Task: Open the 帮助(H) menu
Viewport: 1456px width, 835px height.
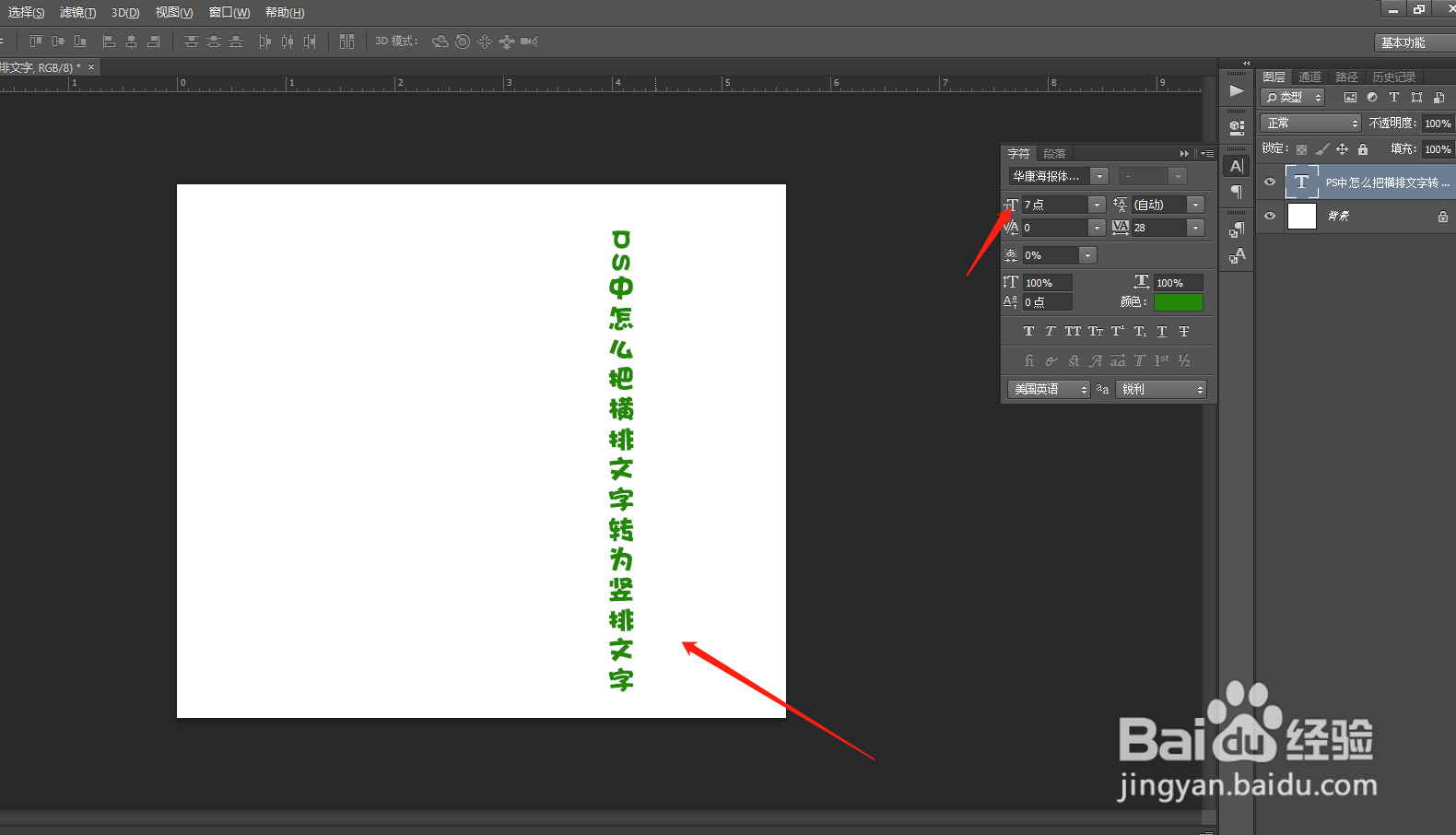Action: (285, 12)
